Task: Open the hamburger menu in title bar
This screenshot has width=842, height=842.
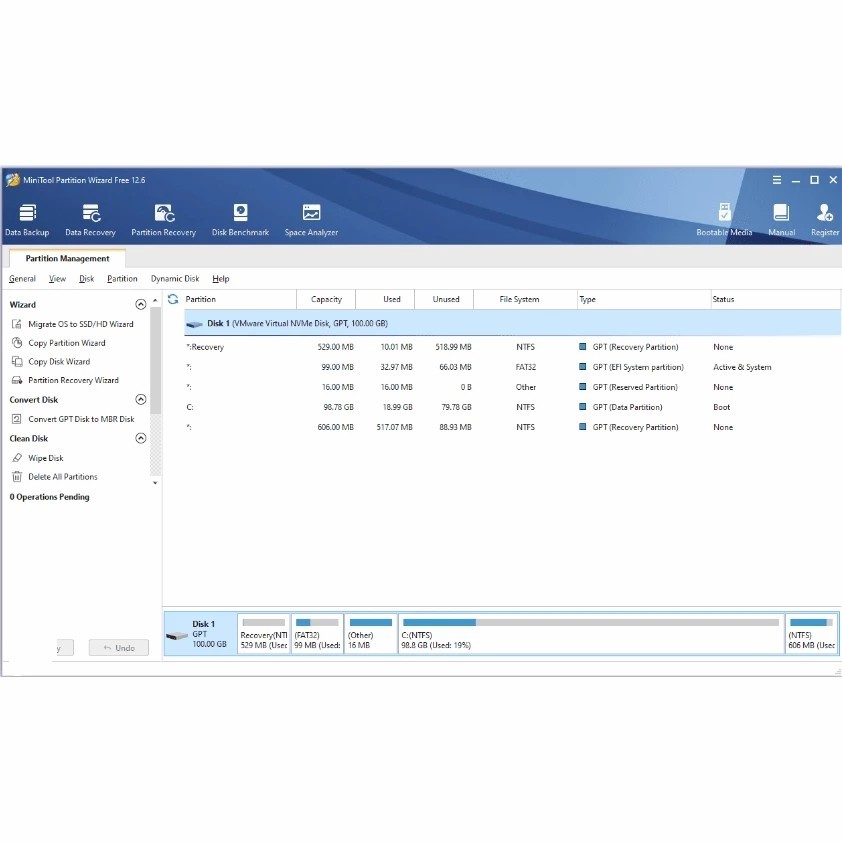Action: [x=776, y=180]
